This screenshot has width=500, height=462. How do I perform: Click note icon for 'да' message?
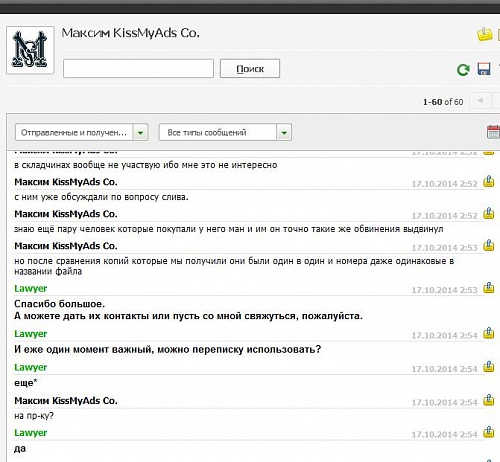coord(489,432)
